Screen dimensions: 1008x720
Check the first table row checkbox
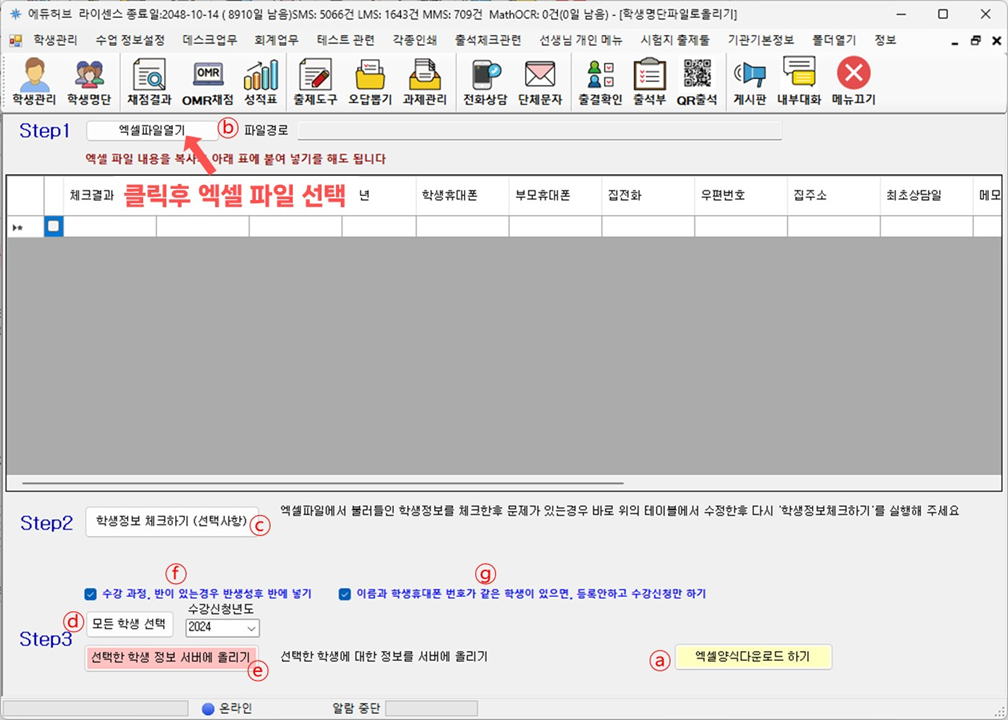[x=54, y=227]
